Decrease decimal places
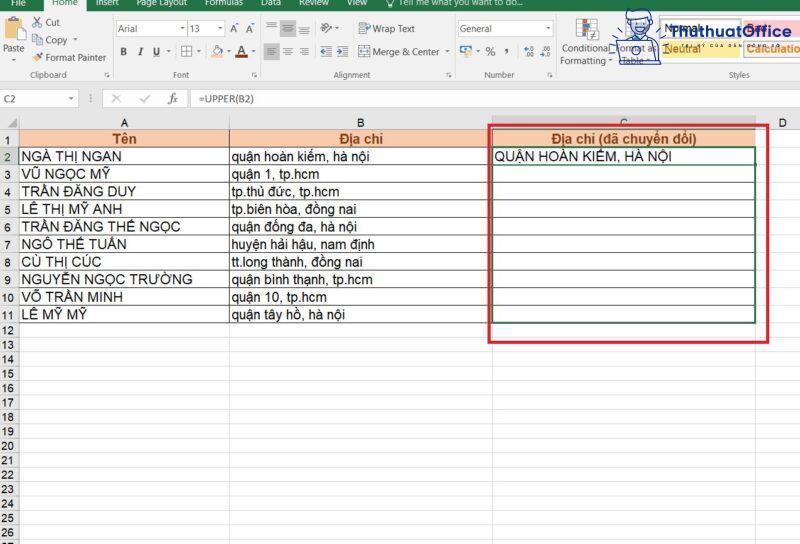This screenshot has height=544, width=800. (545, 52)
